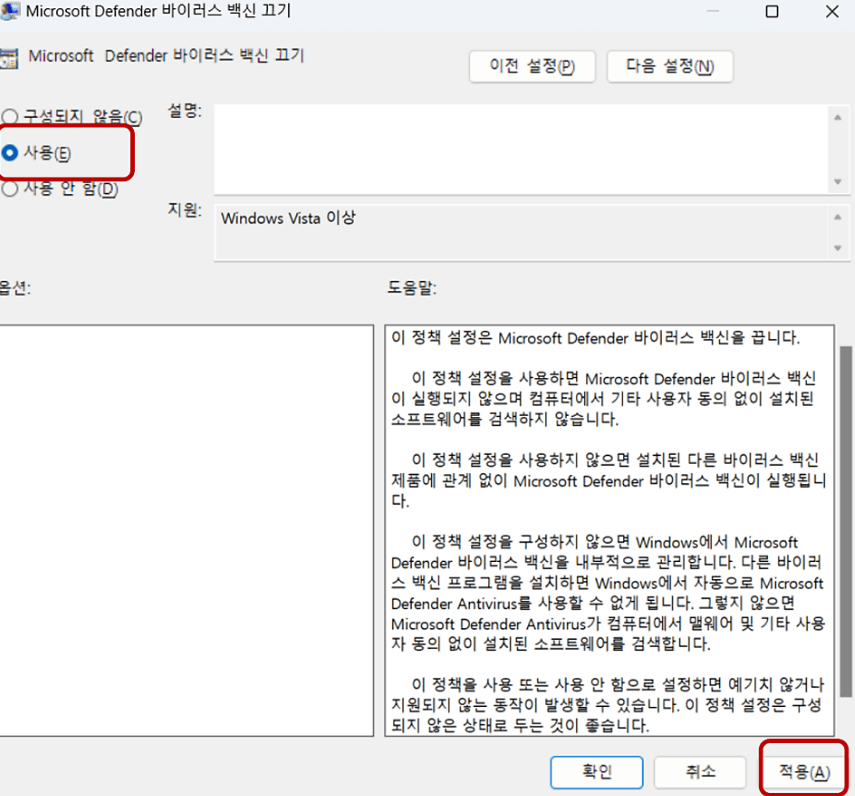Viewport: 855px width, 796px height.
Task: Confirm with the 확인 button
Action: point(597,772)
